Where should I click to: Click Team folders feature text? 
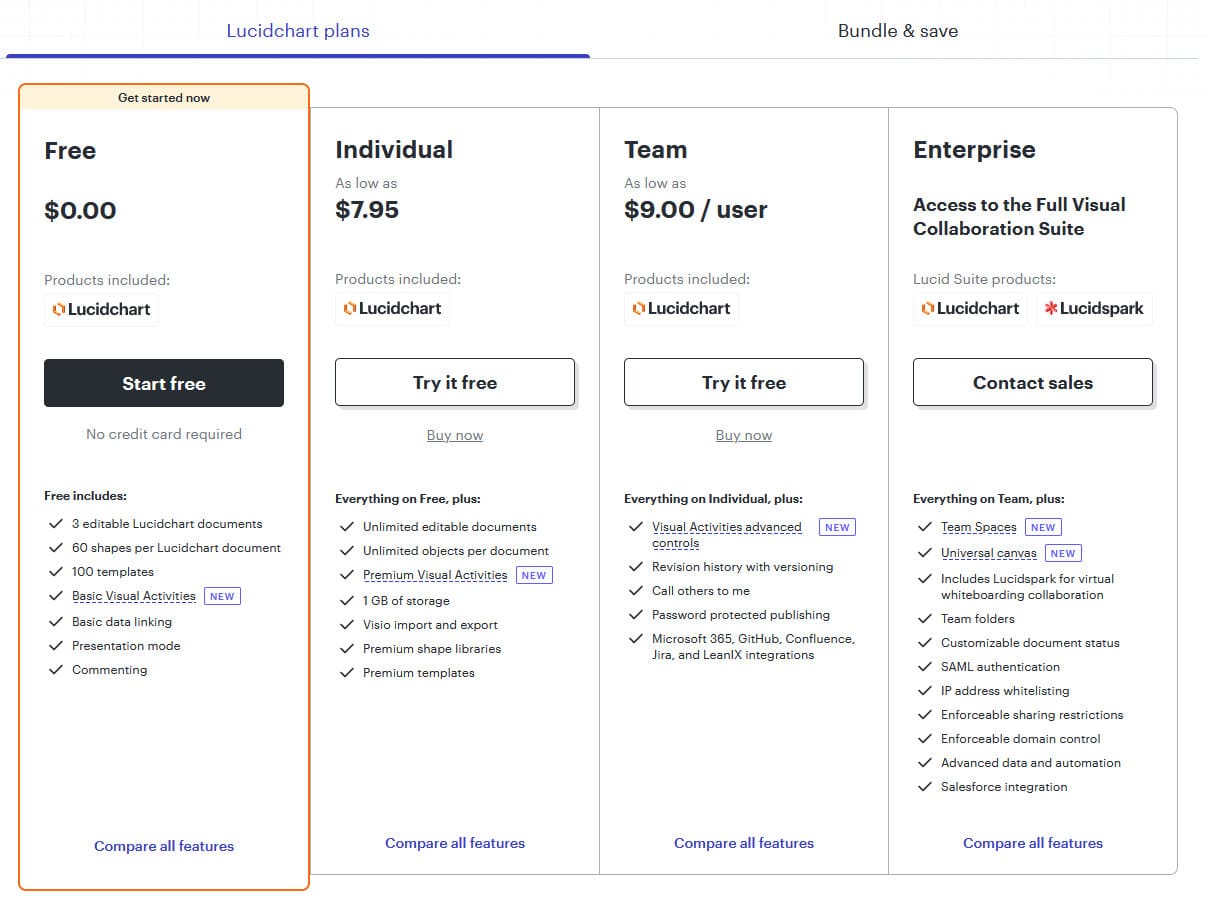[978, 619]
